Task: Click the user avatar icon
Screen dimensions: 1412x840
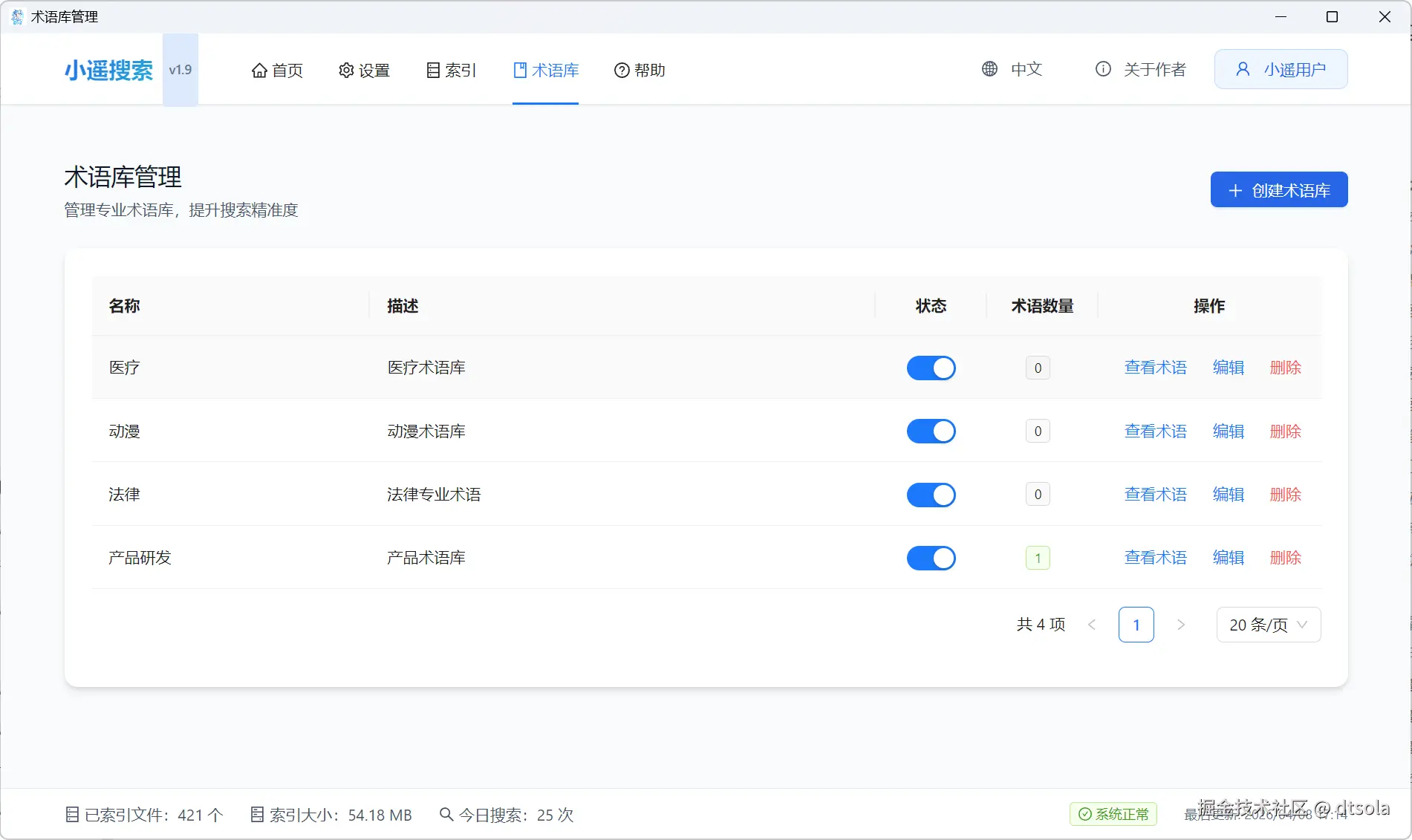Action: [1243, 69]
